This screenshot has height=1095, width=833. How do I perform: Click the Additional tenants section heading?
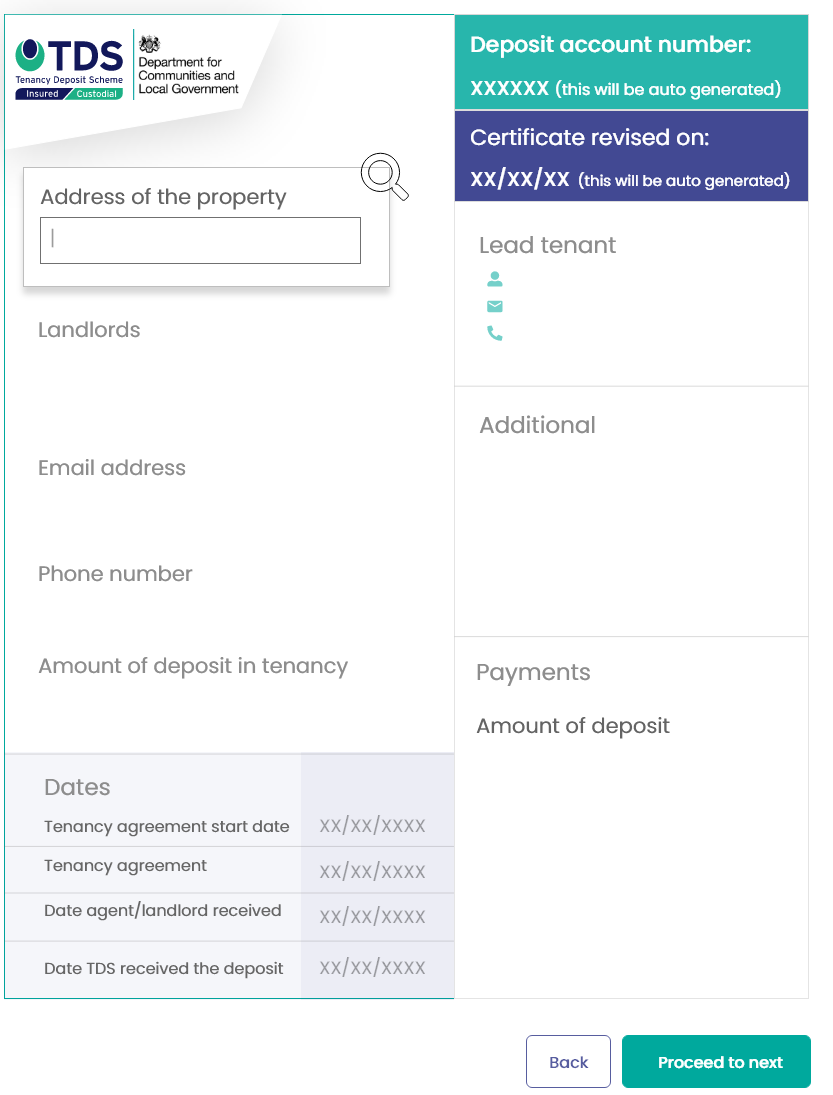[537, 425]
